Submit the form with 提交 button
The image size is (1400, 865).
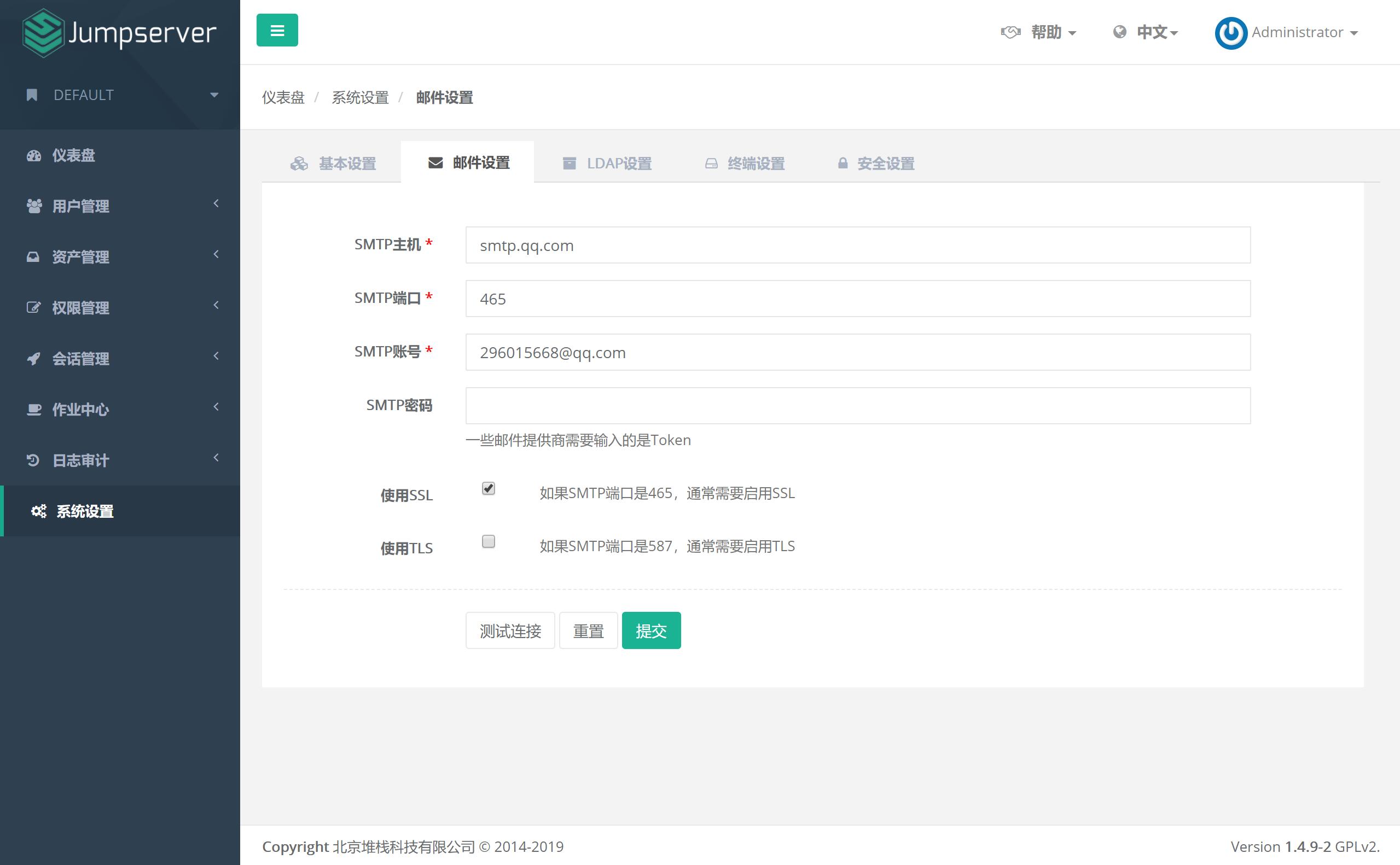[652, 630]
